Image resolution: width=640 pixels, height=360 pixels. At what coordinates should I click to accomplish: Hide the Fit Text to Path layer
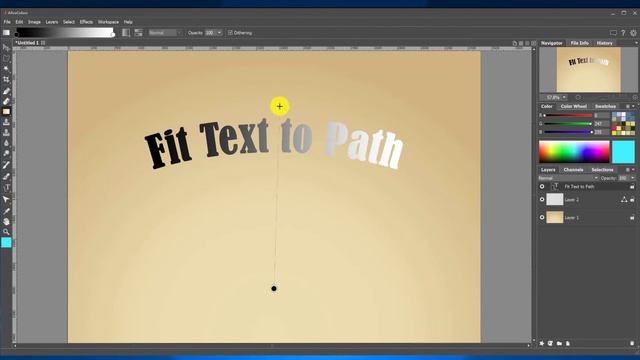(542, 187)
